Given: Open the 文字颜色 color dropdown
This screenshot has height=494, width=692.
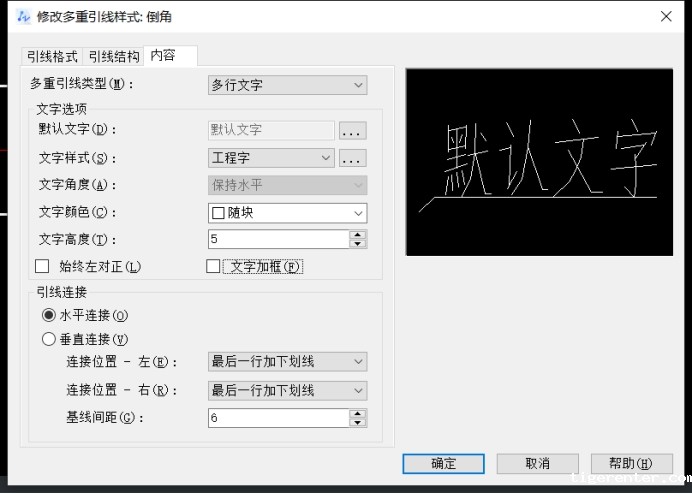Looking at the screenshot, I should click(x=287, y=212).
